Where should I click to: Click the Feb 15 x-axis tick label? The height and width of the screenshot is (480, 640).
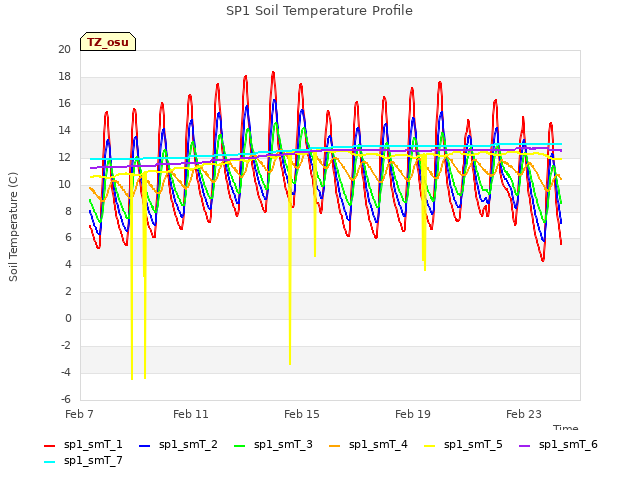pos(302,414)
